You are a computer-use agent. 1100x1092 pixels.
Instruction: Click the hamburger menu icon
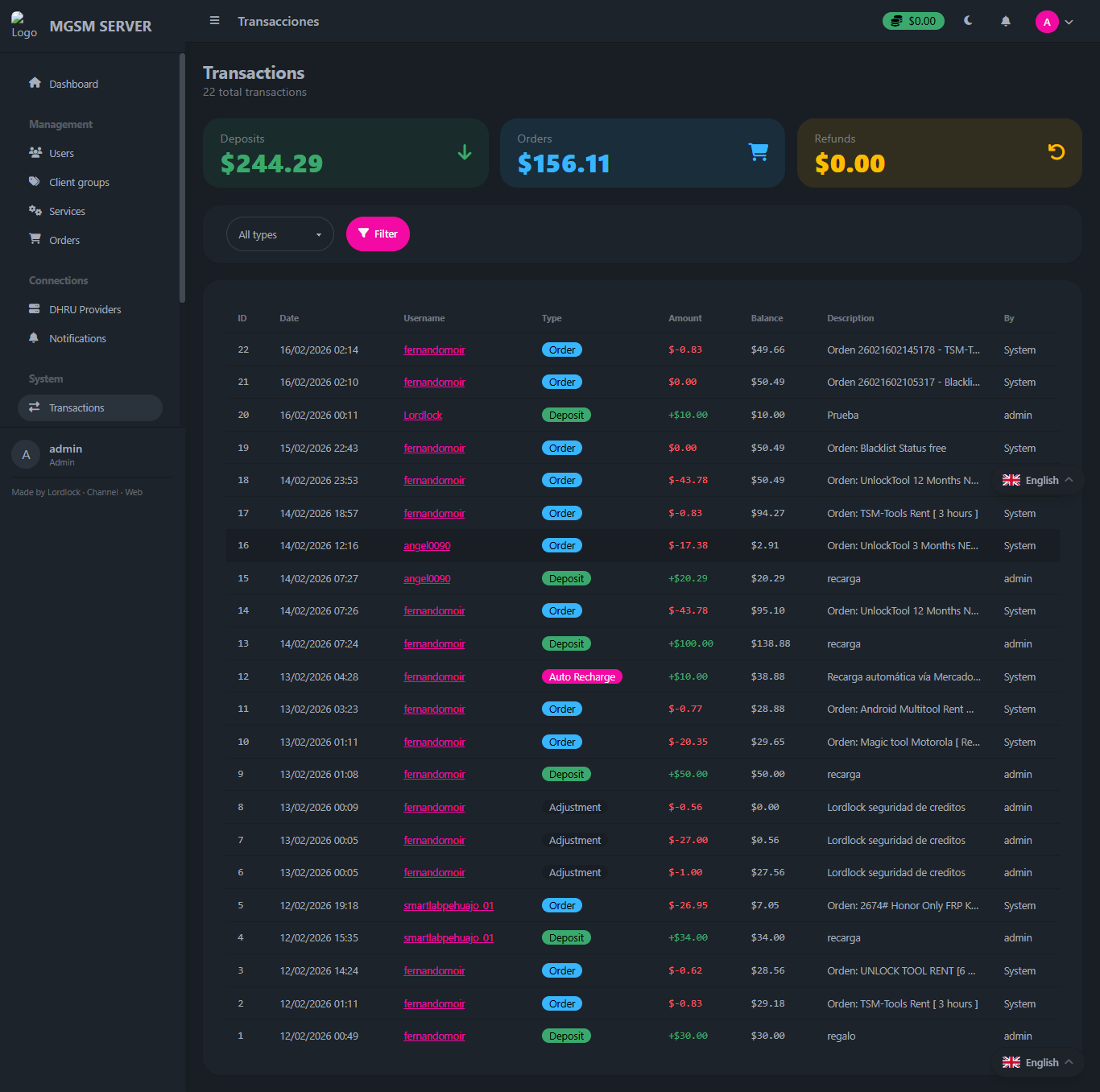coord(214,21)
